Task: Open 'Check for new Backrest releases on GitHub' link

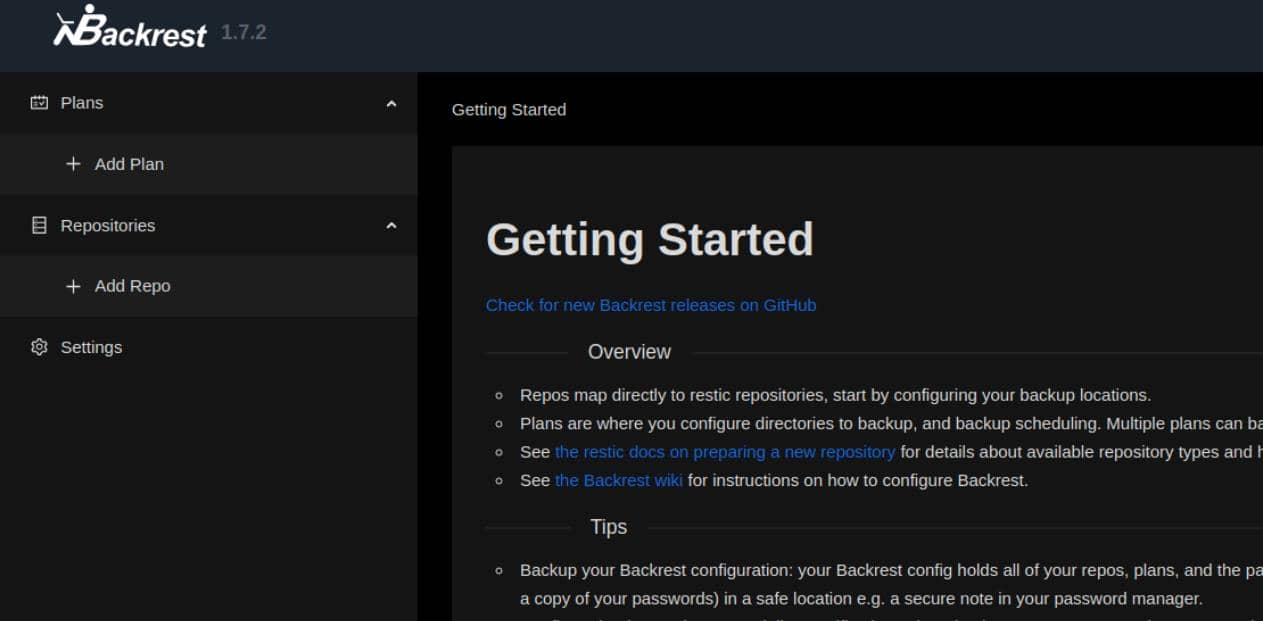Action: (x=651, y=305)
